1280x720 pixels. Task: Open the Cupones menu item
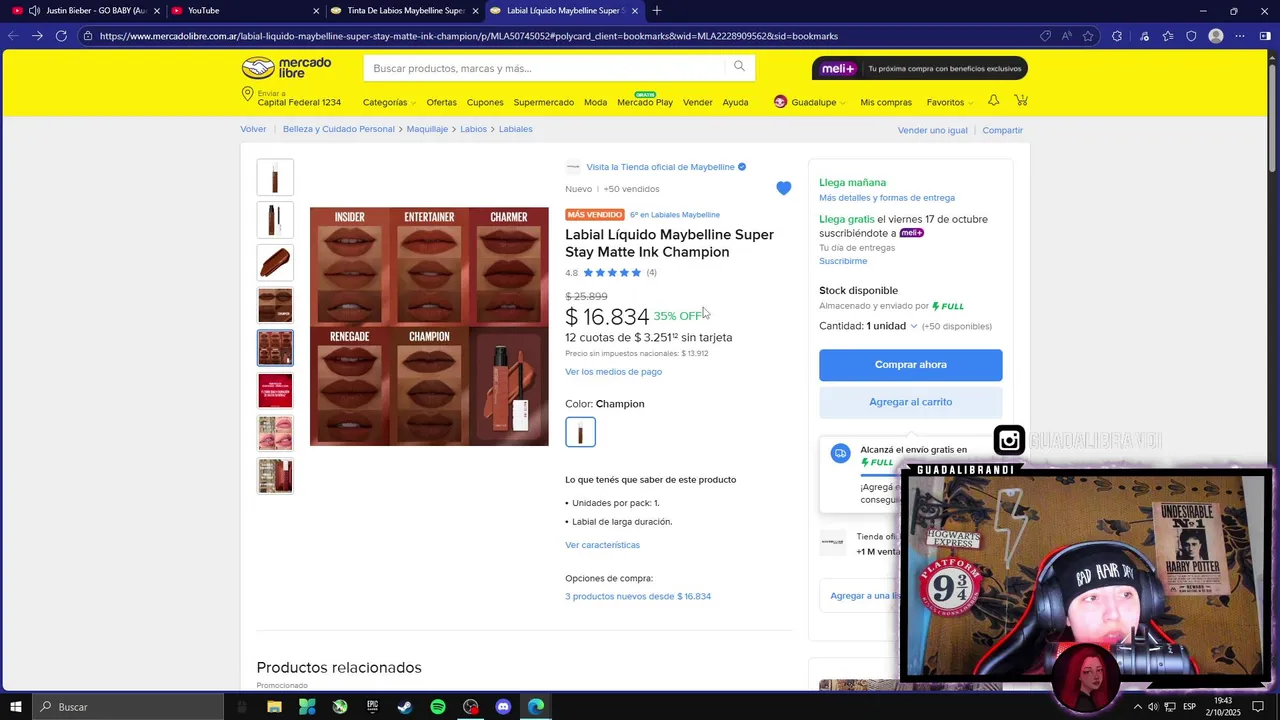485,102
